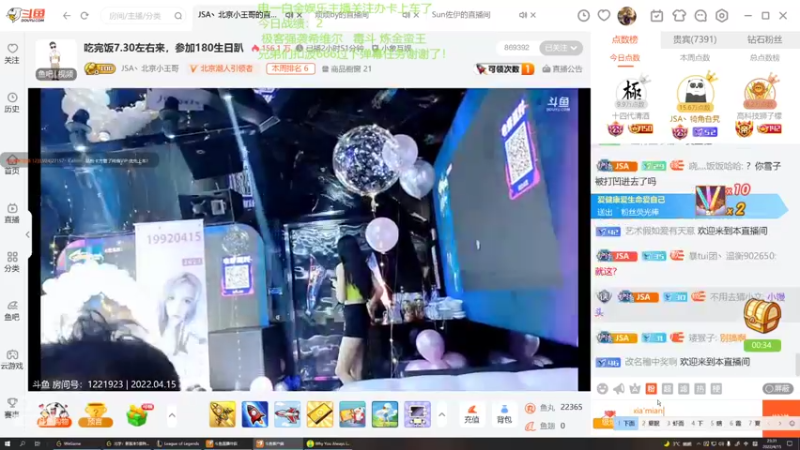Toggle the 梗 danmu style square
This screenshot has height=450, width=800.
[716, 389]
